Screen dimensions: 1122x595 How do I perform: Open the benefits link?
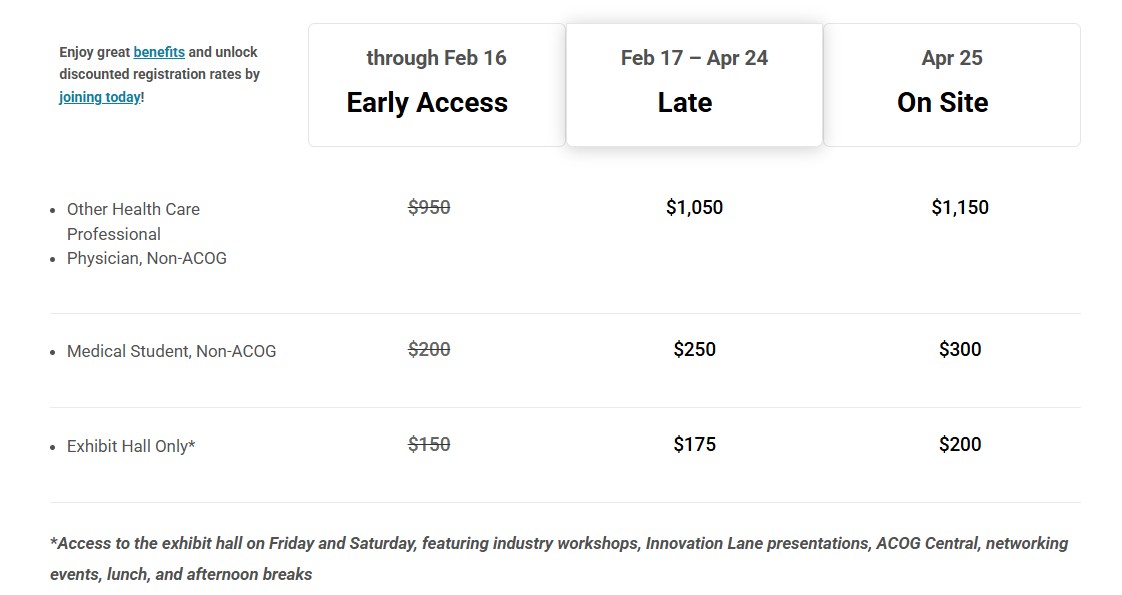(159, 52)
